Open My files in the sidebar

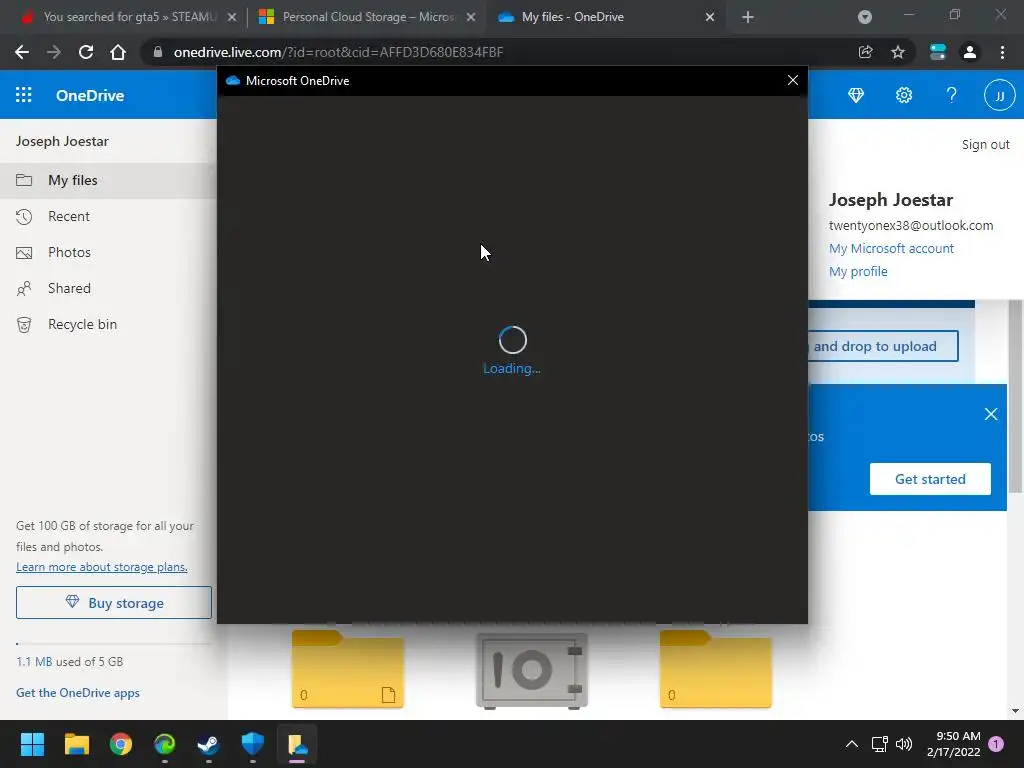point(108,180)
